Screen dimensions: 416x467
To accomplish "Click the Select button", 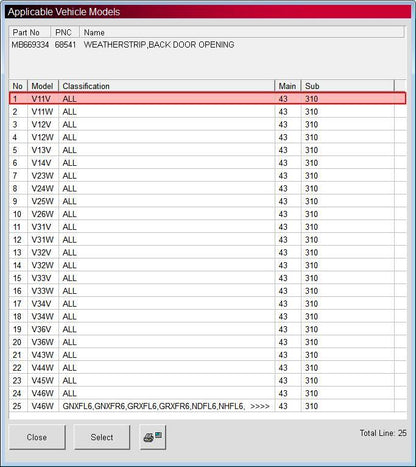I will 102,437.
